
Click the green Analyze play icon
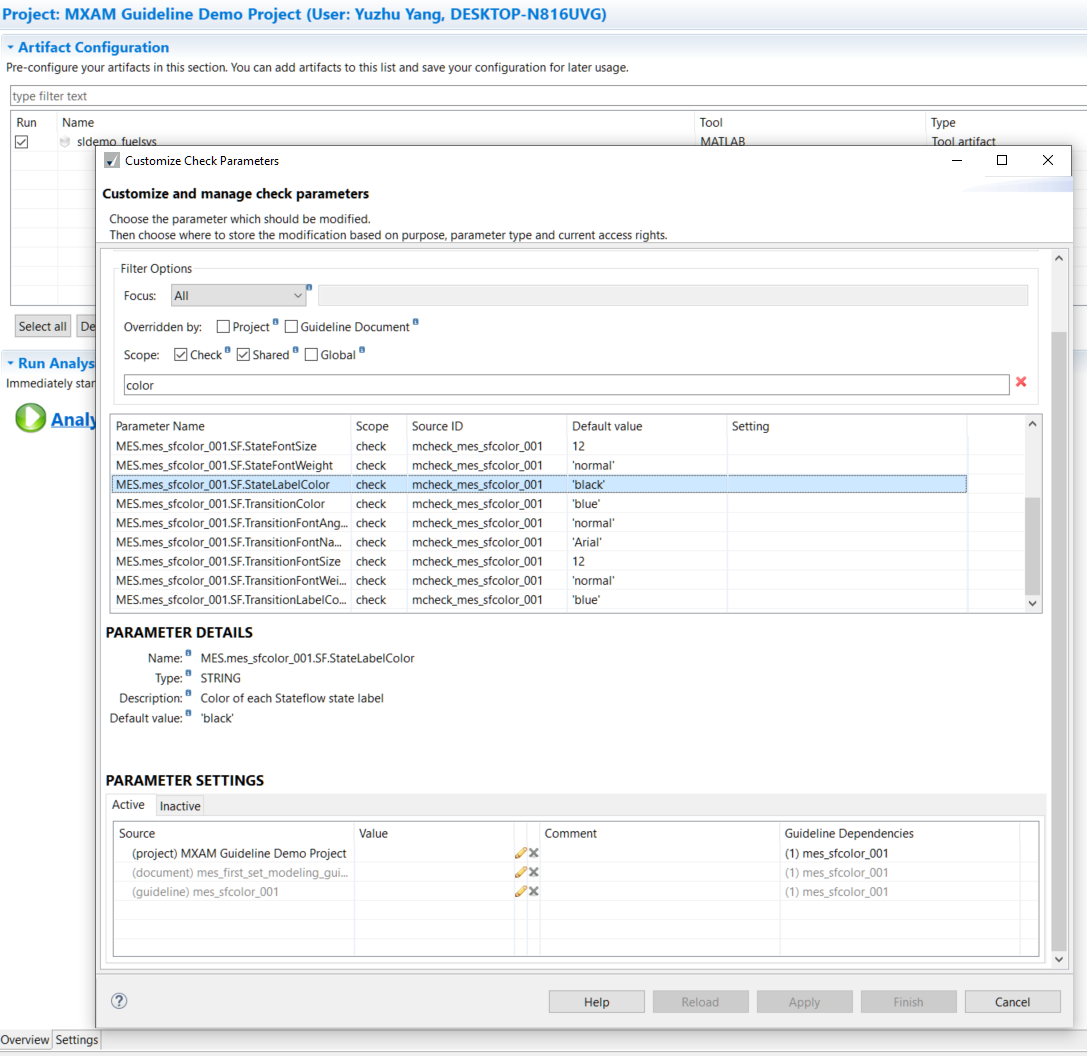30,418
